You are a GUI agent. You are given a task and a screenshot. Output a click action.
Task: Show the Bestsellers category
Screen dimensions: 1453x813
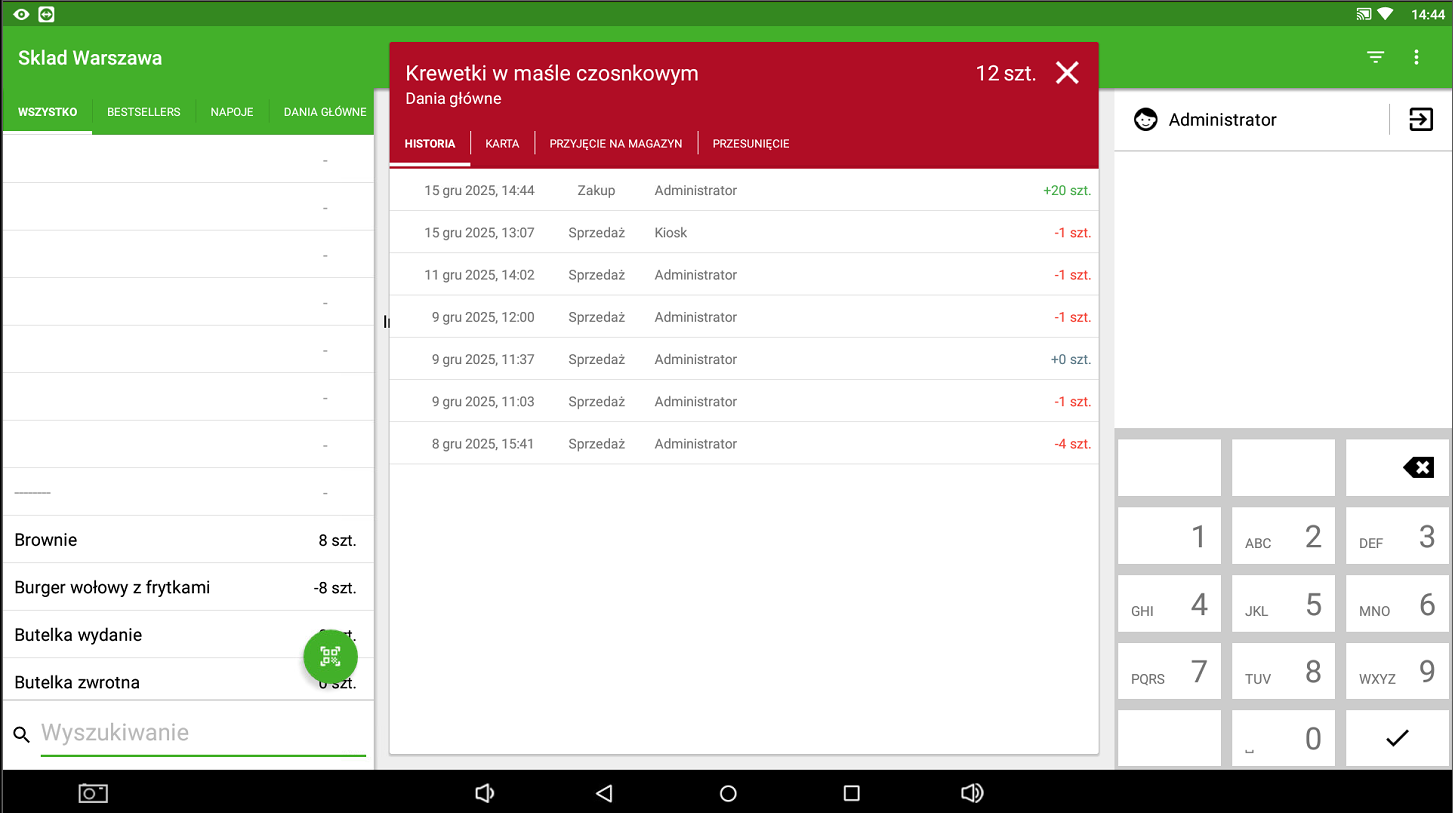tap(144, 112)
